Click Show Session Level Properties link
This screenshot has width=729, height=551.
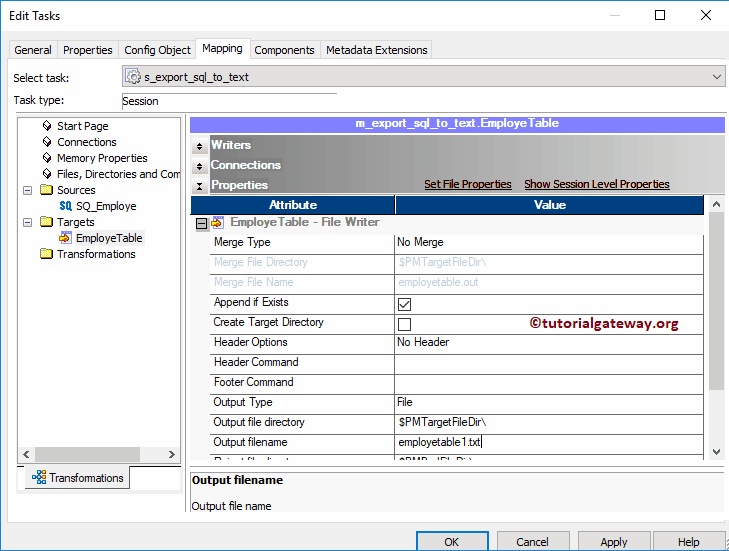tap(597, 184)
